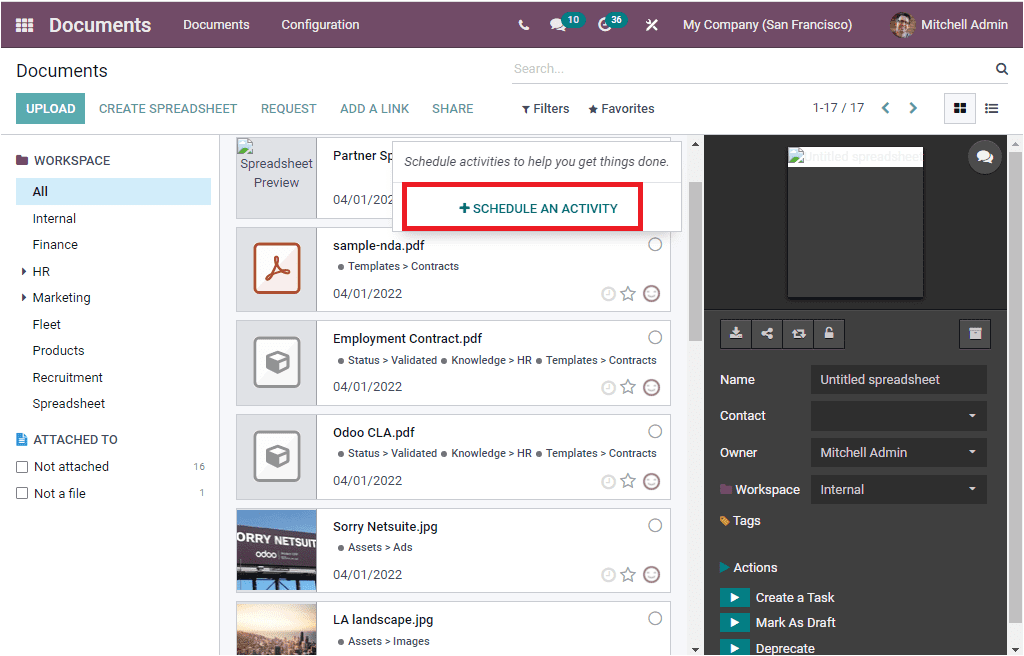This screenshot has height=656, width=1024.
Task: Open the Filters dropdown
Action: (545, 108)
